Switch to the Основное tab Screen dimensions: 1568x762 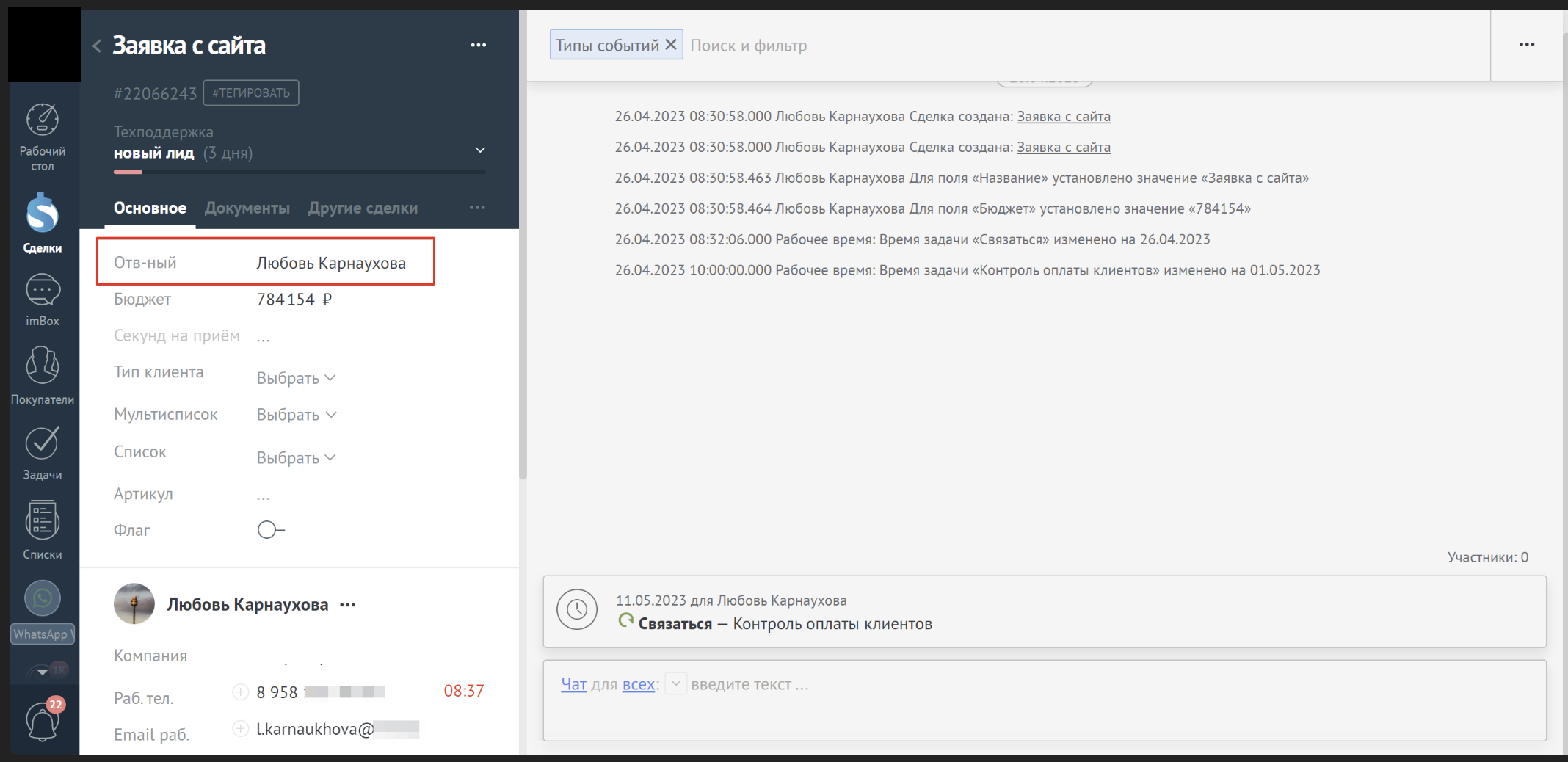tap(150, 208)
